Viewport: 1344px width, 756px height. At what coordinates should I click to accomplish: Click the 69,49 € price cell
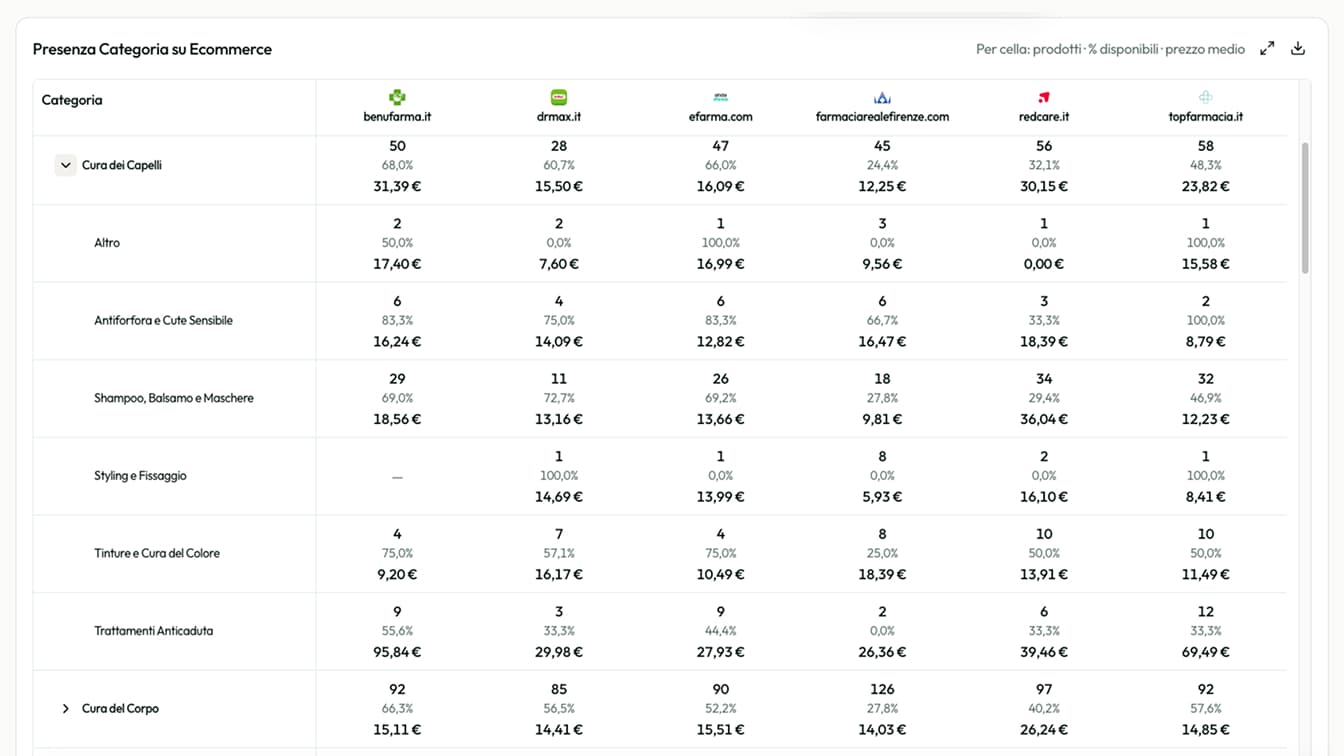pyautogui.click(x=1205, y=652)
